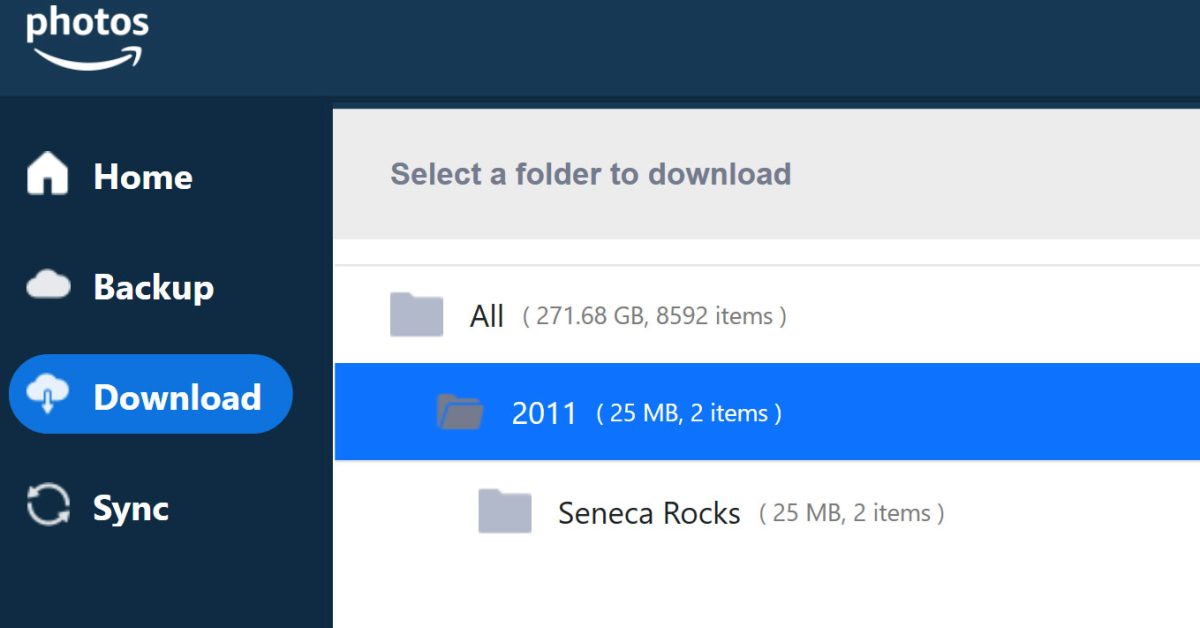The height and width of the screenshot is (628, 1200).
Task: Click the Seneca Rocks folder icon
Action: pos(504,512)
